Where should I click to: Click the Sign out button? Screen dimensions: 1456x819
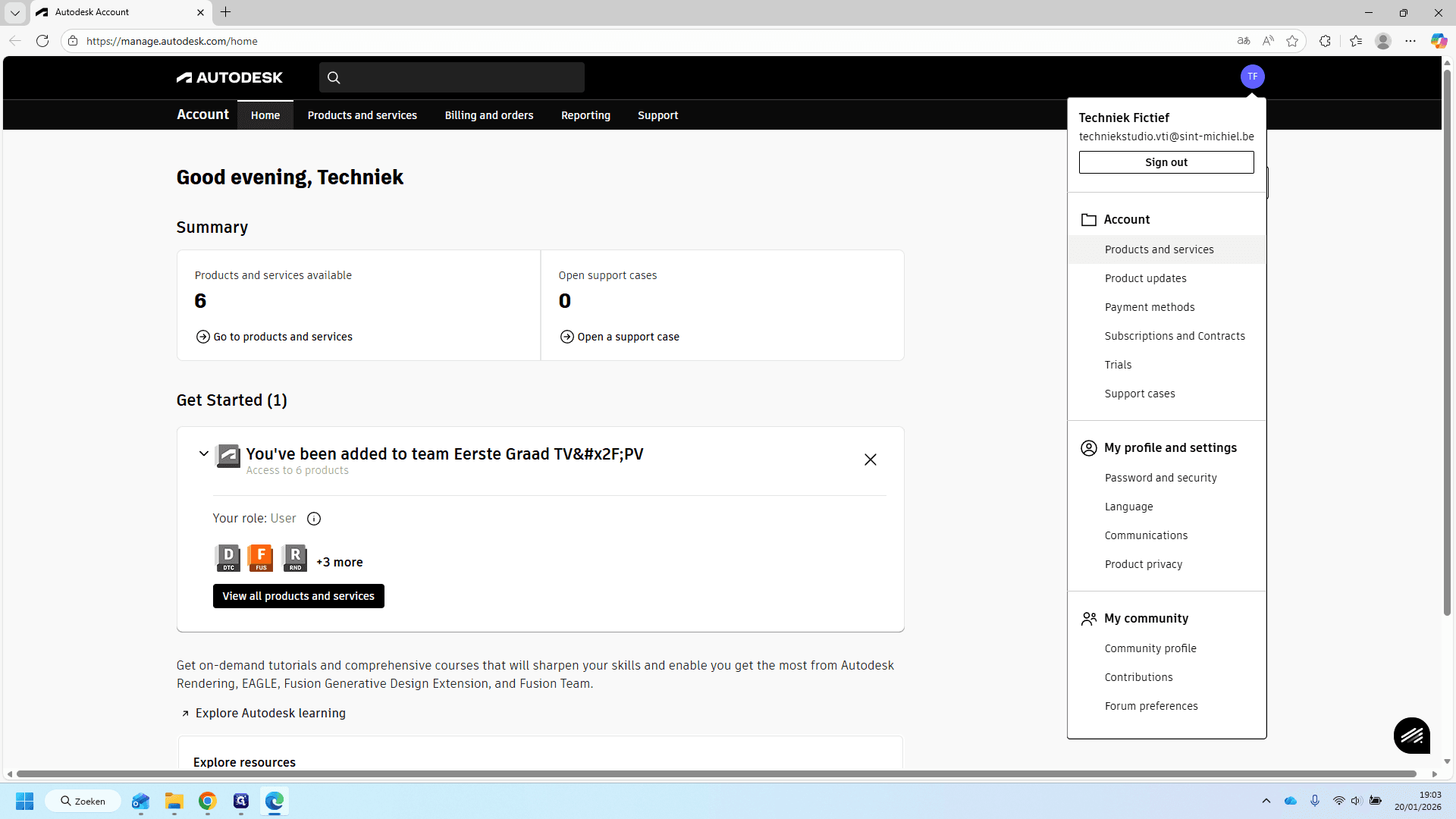(x=1166, y=162)
